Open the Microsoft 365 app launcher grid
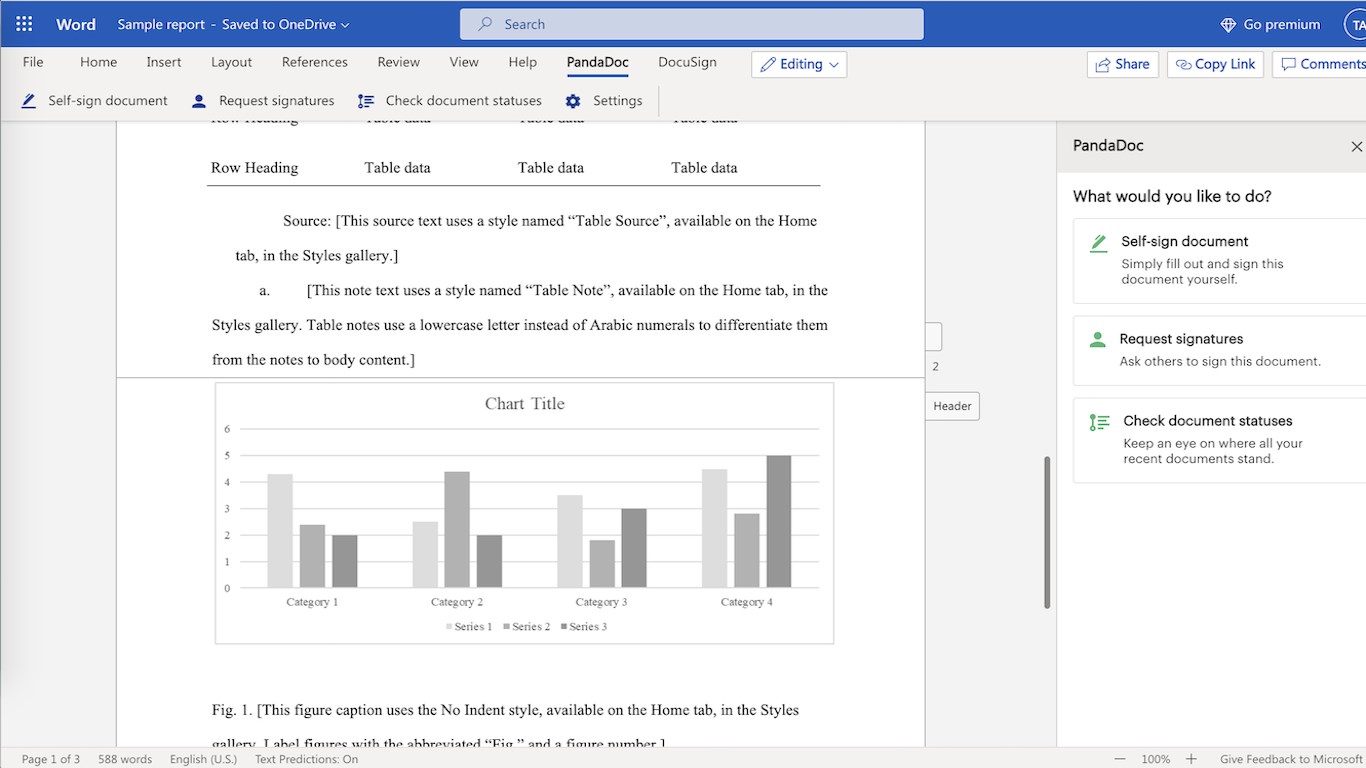This screenshot has height=768, width=1366. pos(24,24)
